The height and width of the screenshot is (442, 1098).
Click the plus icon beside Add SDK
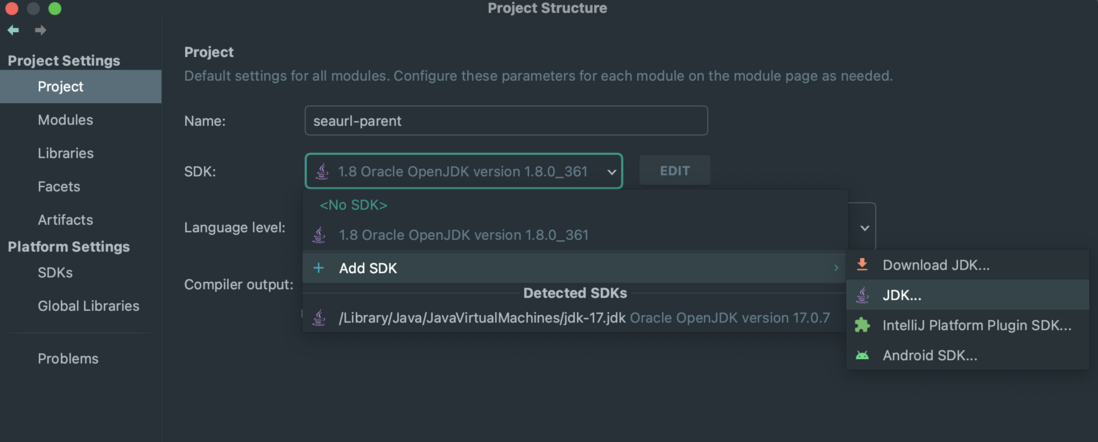(x=319, y=268)
